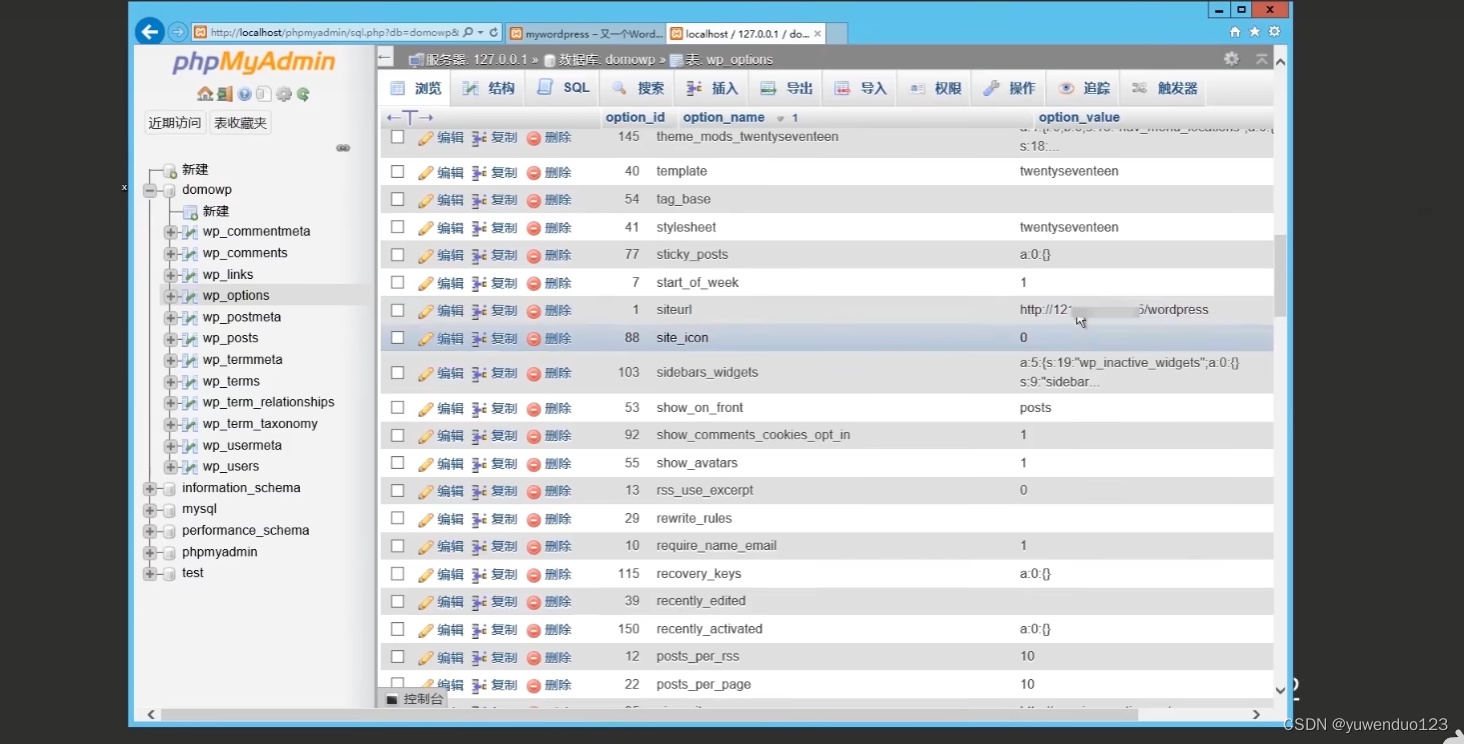Expand wp_comments table node
The height and width of the screenshot is (744, 1464).
[170, 253]
